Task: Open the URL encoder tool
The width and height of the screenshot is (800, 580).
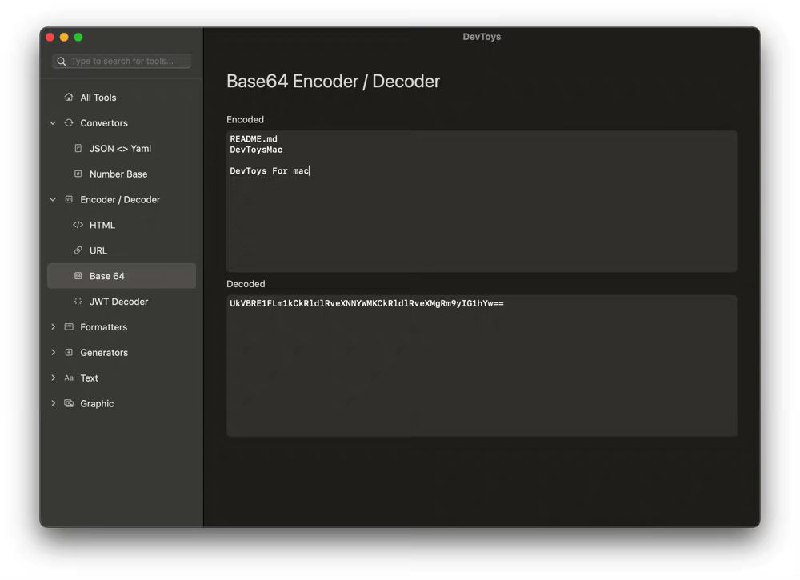Action: coord(98,250)
